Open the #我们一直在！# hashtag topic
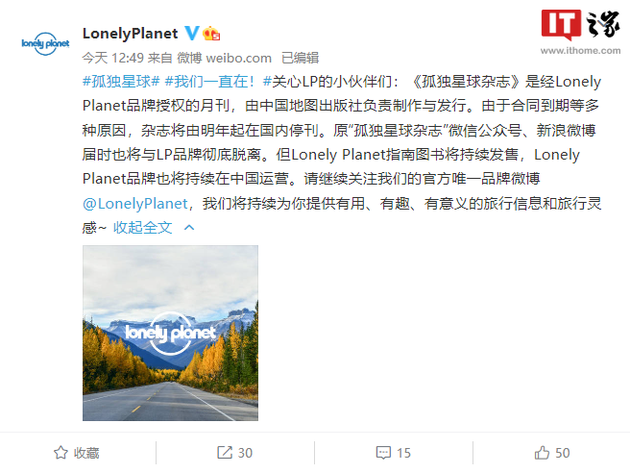Image resolution: width=630 pixels, height=473 pixels. coord(209,82)
